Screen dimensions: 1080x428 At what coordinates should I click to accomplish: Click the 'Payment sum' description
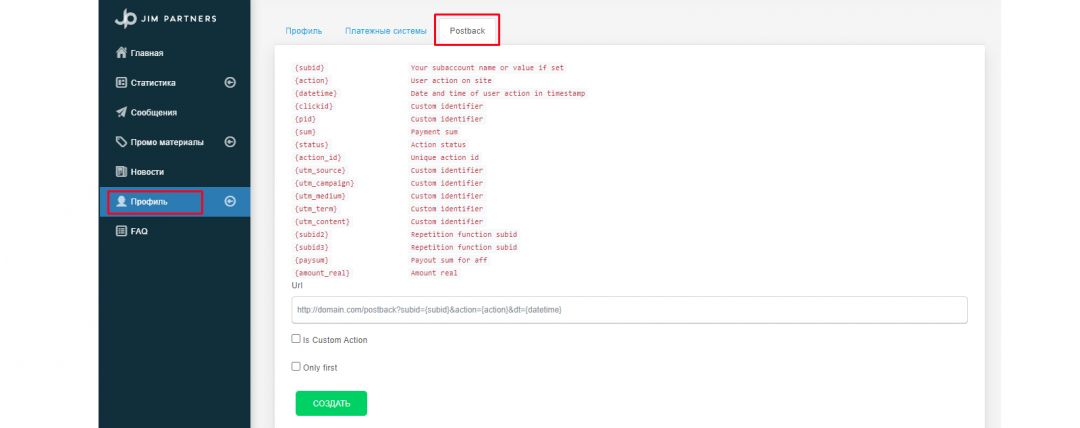[433, 132]
